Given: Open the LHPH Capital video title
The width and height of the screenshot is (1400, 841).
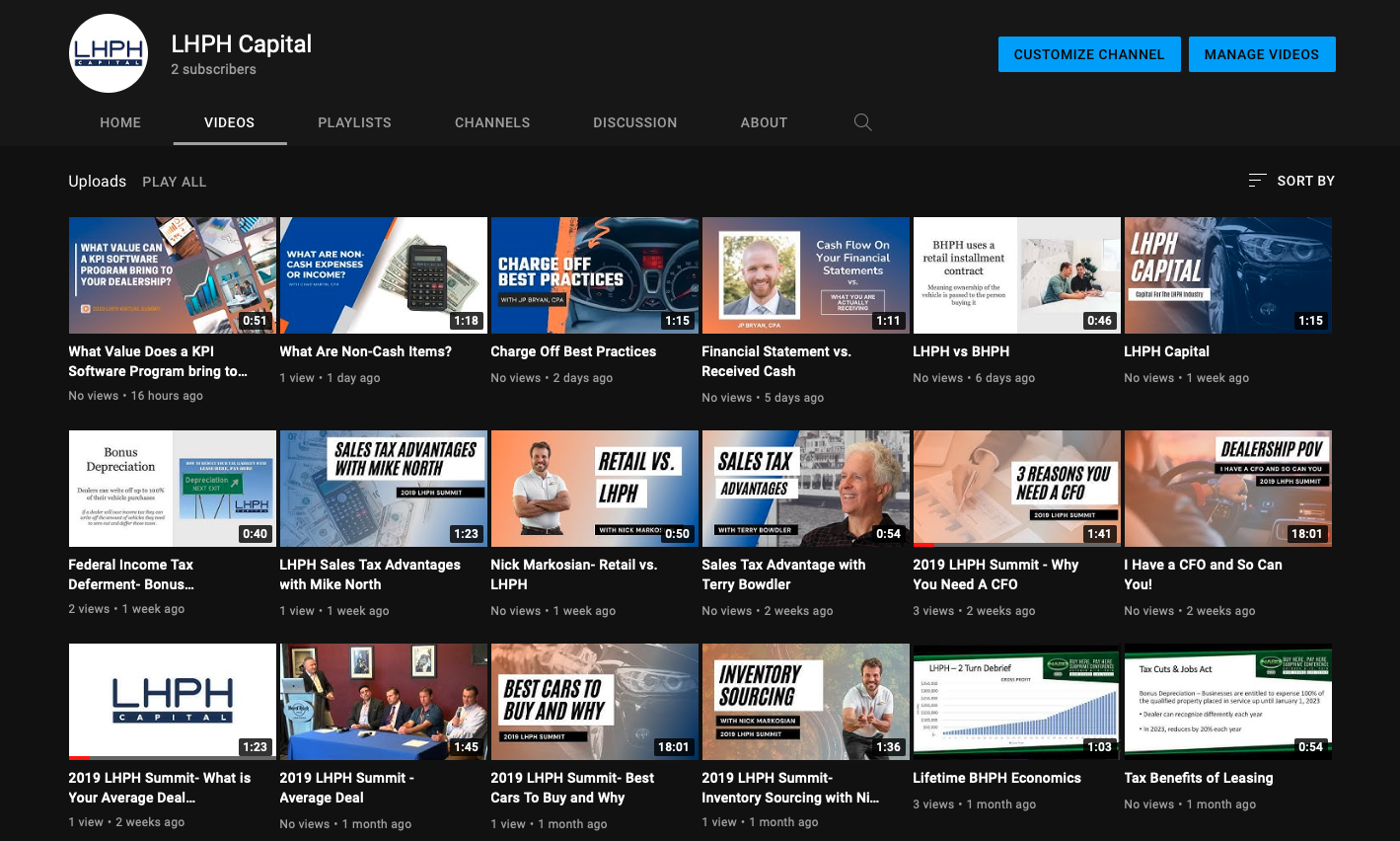Looking at the screenshot, I should tap(1166, 351).
